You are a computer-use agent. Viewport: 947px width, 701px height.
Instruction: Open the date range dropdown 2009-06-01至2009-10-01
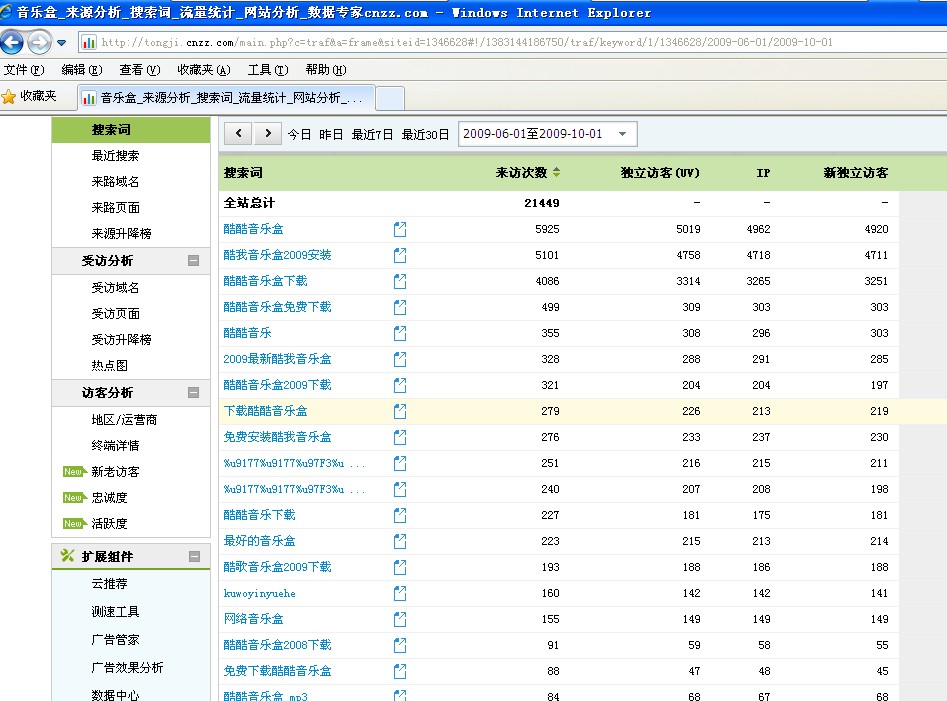548,134
